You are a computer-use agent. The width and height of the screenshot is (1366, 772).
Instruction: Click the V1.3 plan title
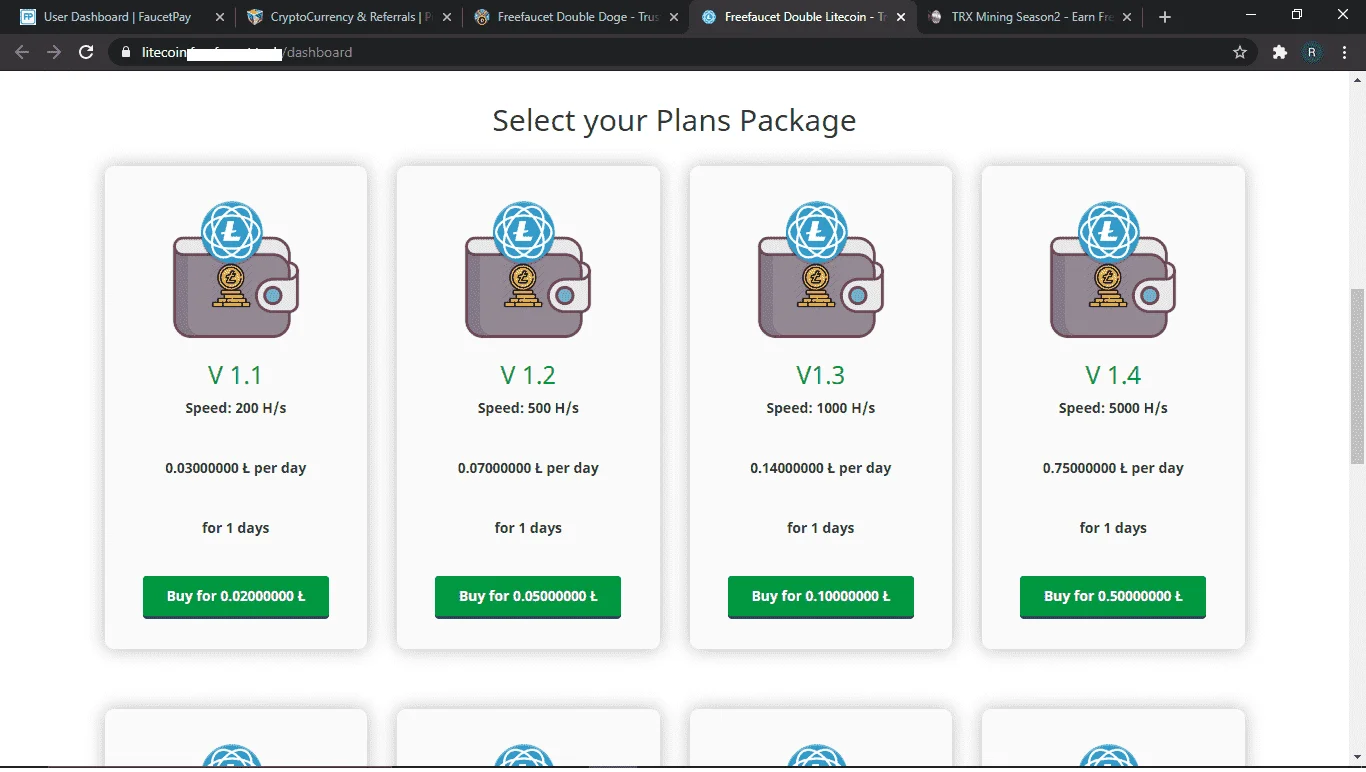pyautogui.click(x=821, y=375)
